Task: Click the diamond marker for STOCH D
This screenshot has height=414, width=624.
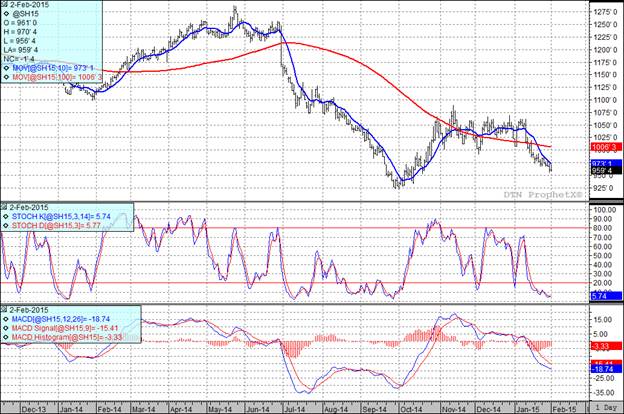Action: tap(7, 226)
